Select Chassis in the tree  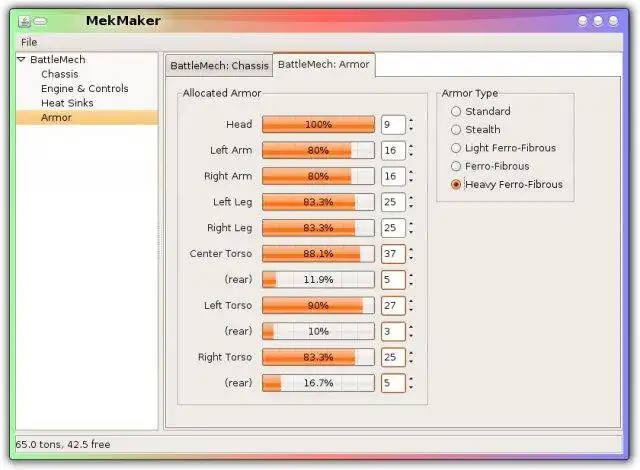pyautogui.click(x=60, y=74)
